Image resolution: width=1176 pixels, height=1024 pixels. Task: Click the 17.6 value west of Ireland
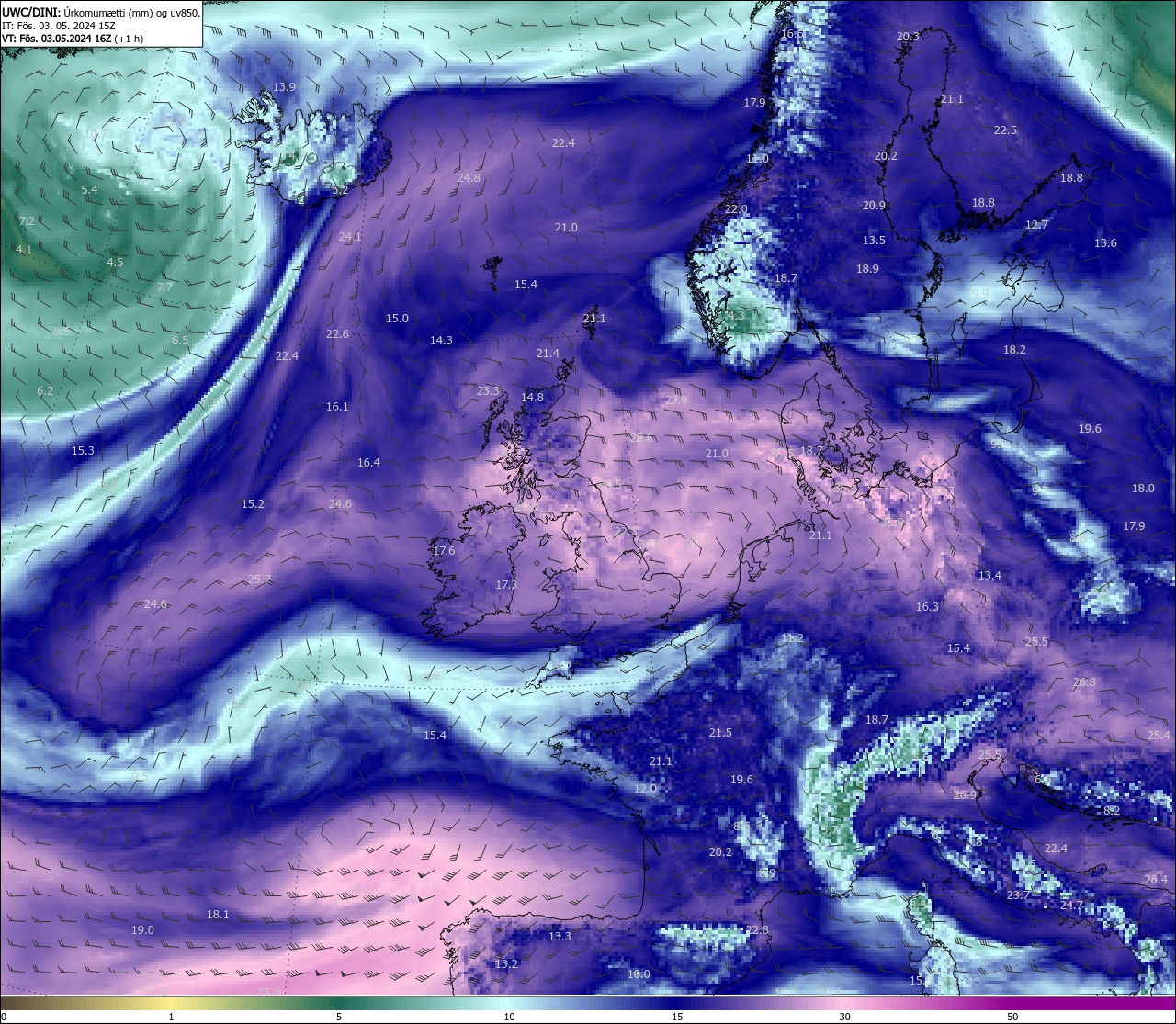click(444, 551)
